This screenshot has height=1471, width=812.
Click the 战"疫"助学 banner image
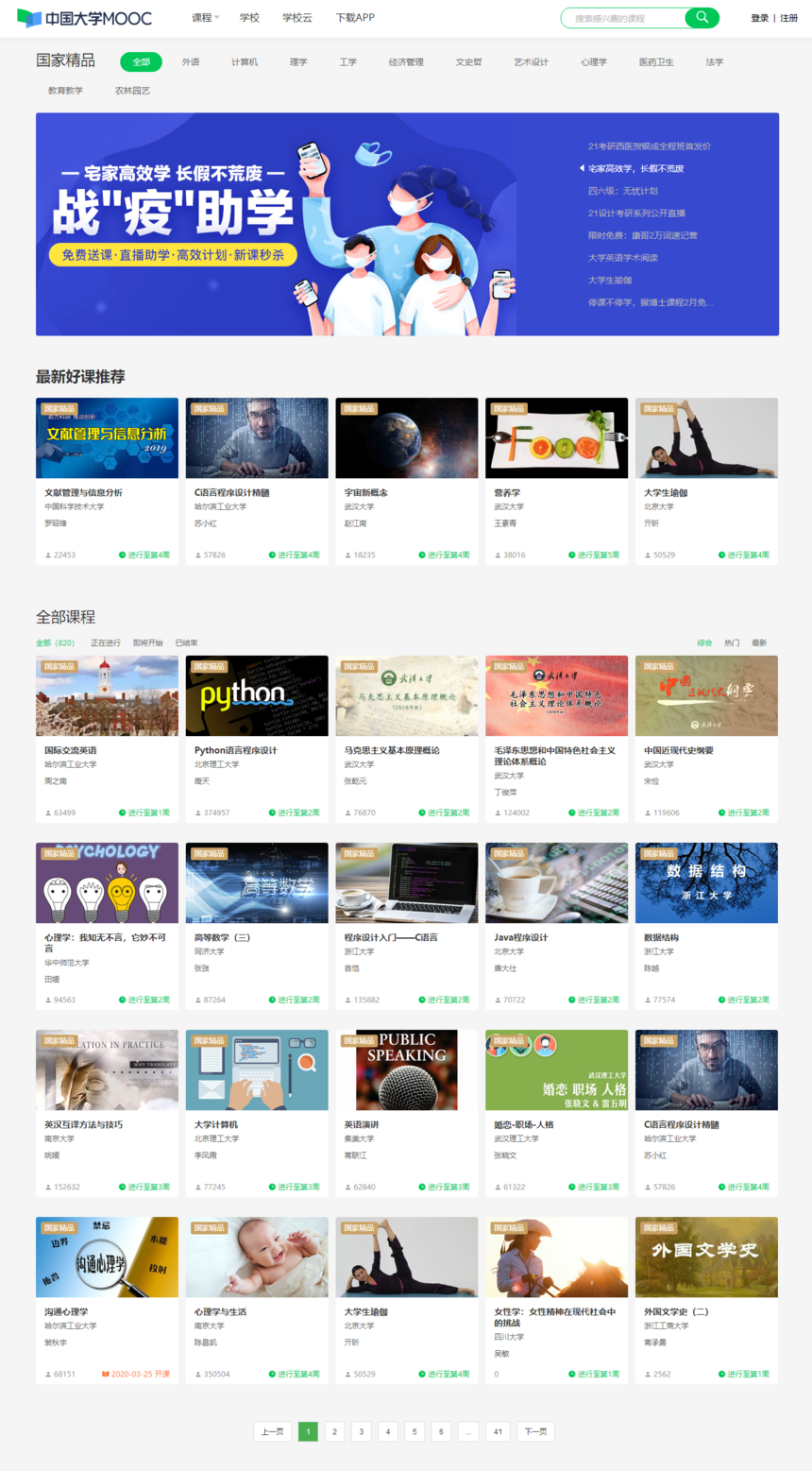point(277,224)
